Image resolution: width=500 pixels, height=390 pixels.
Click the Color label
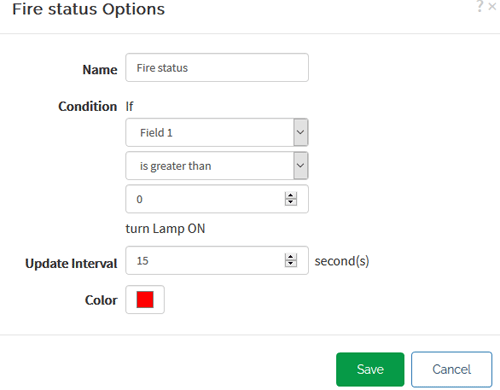click(x=101, y=300)
